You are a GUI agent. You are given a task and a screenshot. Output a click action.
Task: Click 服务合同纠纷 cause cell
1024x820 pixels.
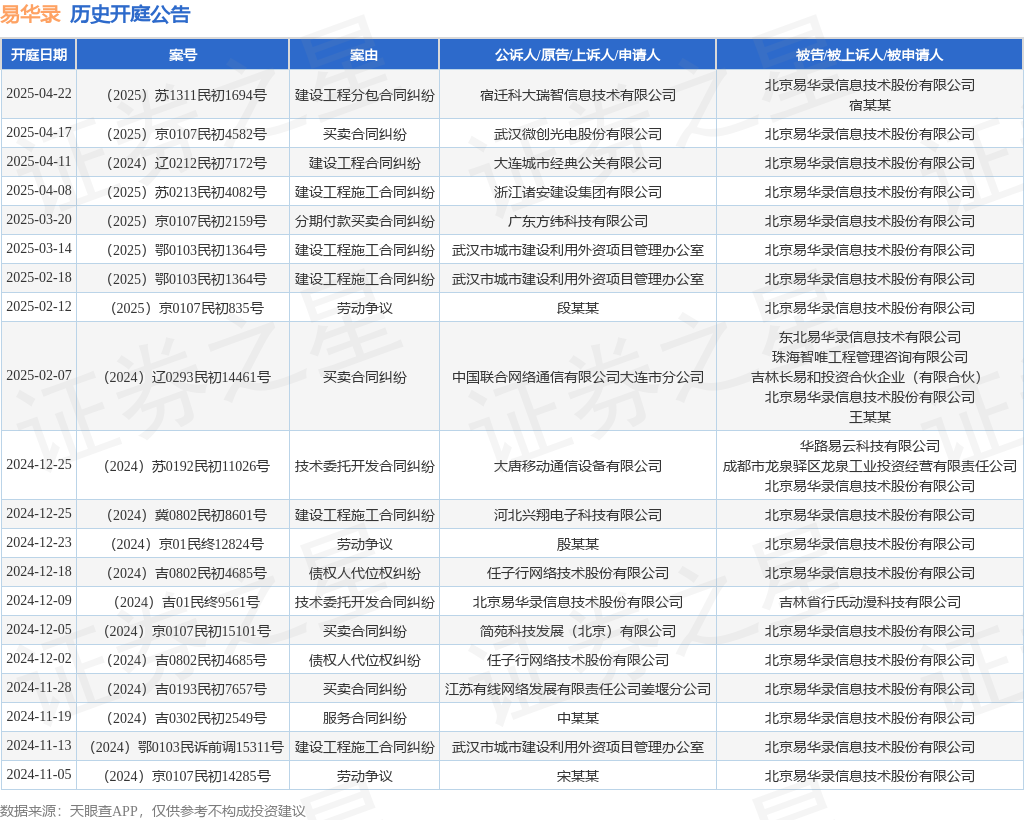point(364,718)
